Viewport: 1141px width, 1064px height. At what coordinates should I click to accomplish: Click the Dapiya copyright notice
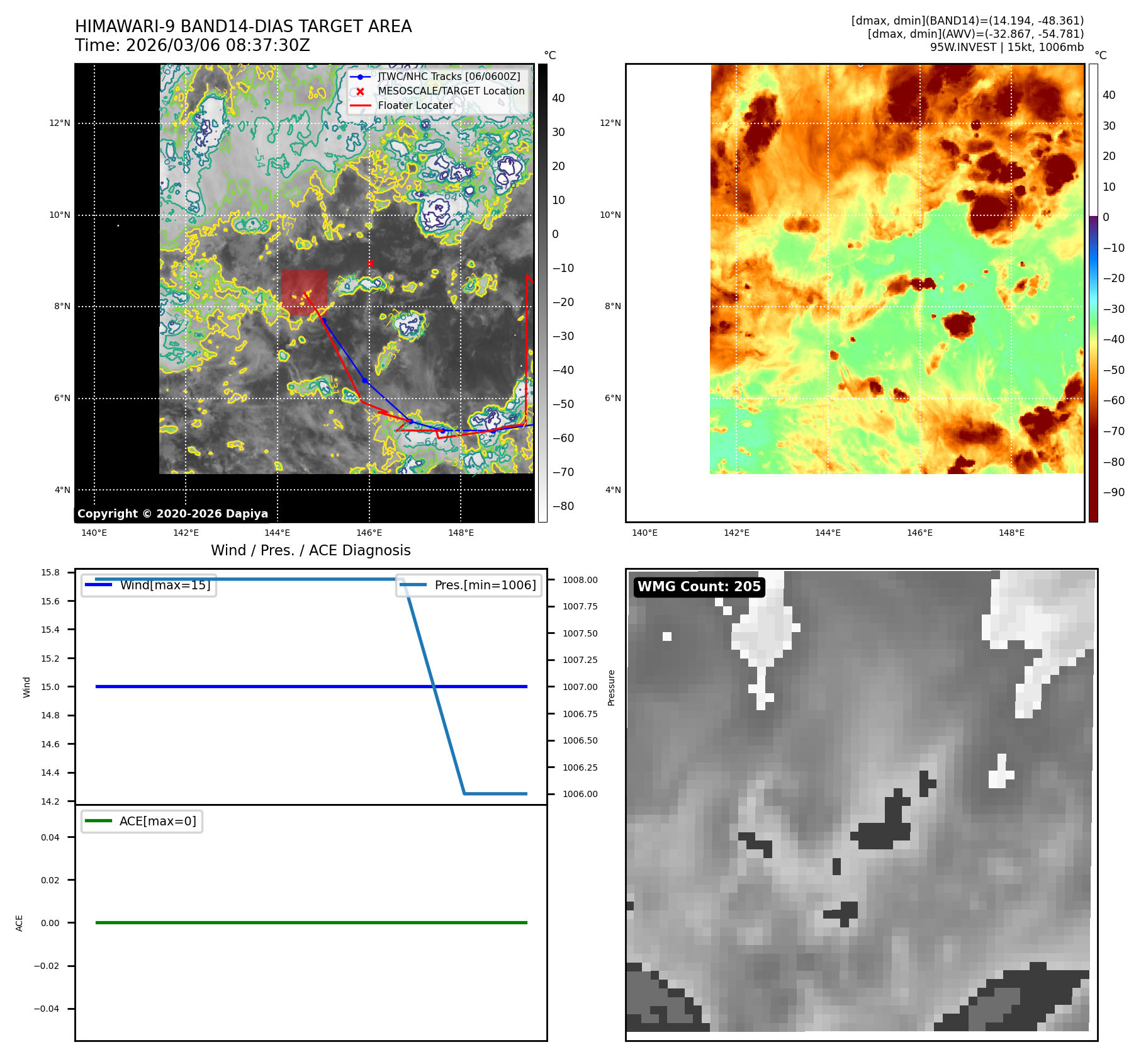point(172,514)
